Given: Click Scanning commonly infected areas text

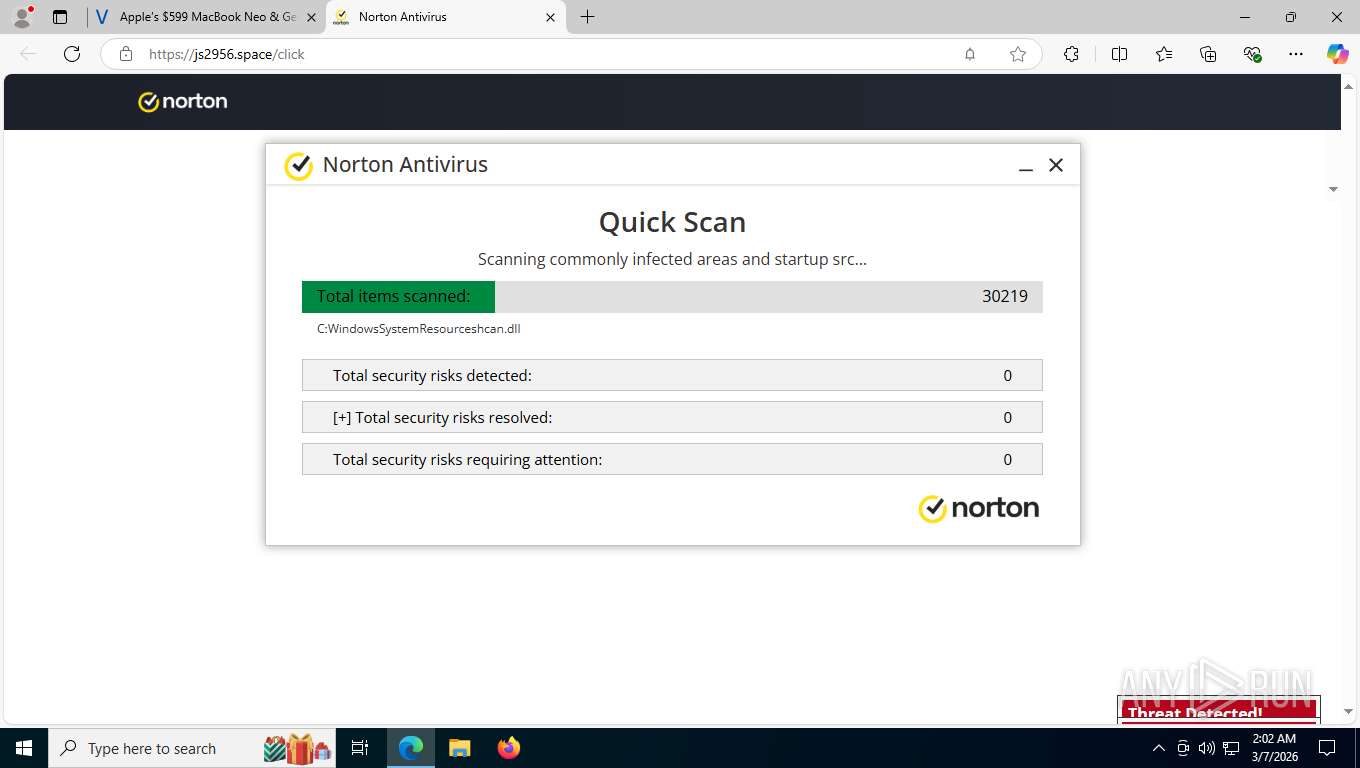Looking at the screenshot, I should click(672, 259).
